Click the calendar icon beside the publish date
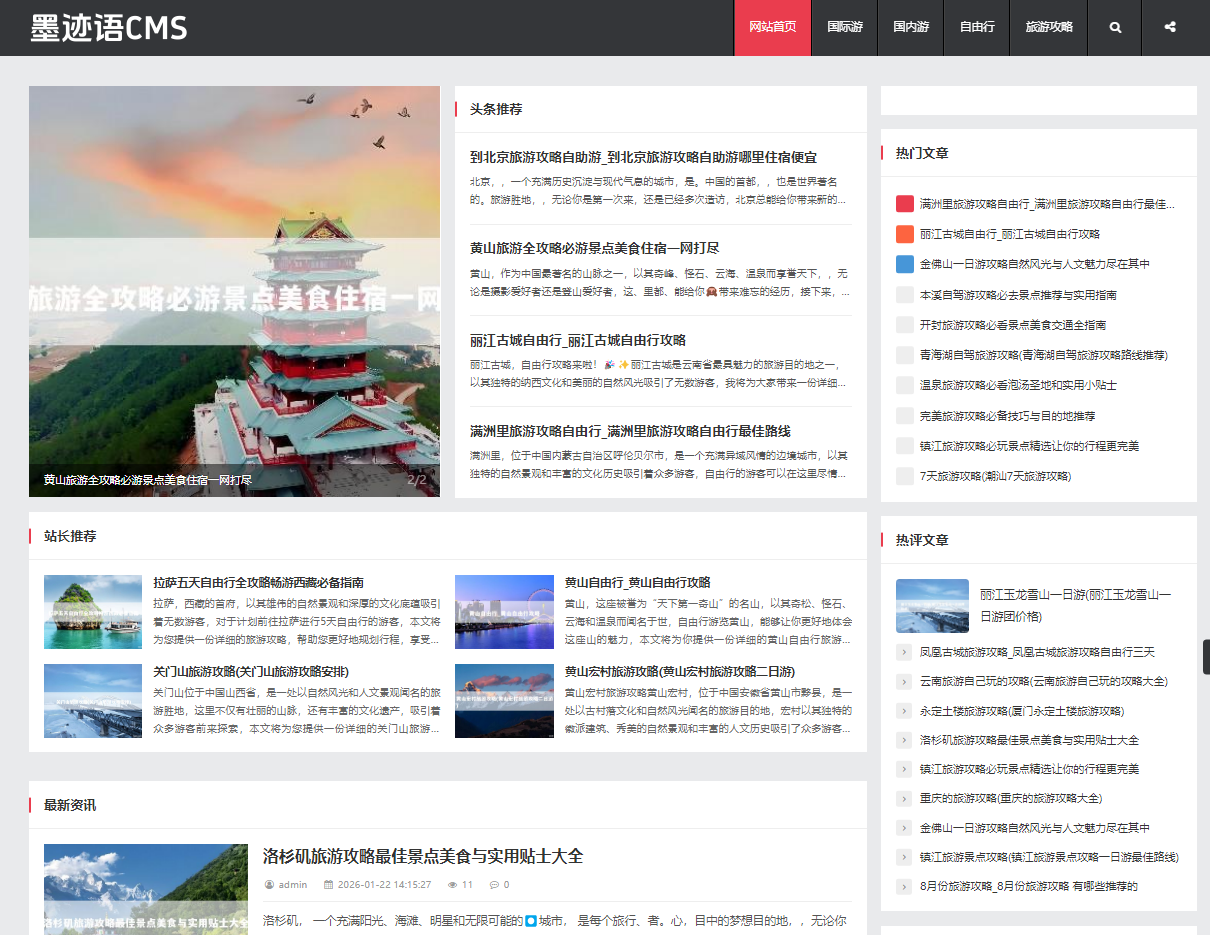1210x935 pixels. 329,885
